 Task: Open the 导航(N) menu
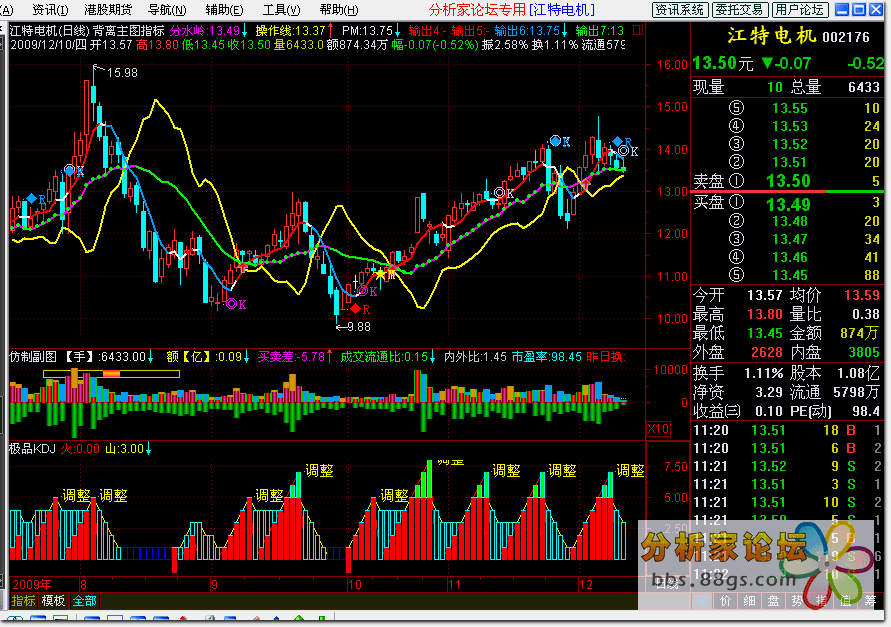pyautogui.click(x=167, y=10)
